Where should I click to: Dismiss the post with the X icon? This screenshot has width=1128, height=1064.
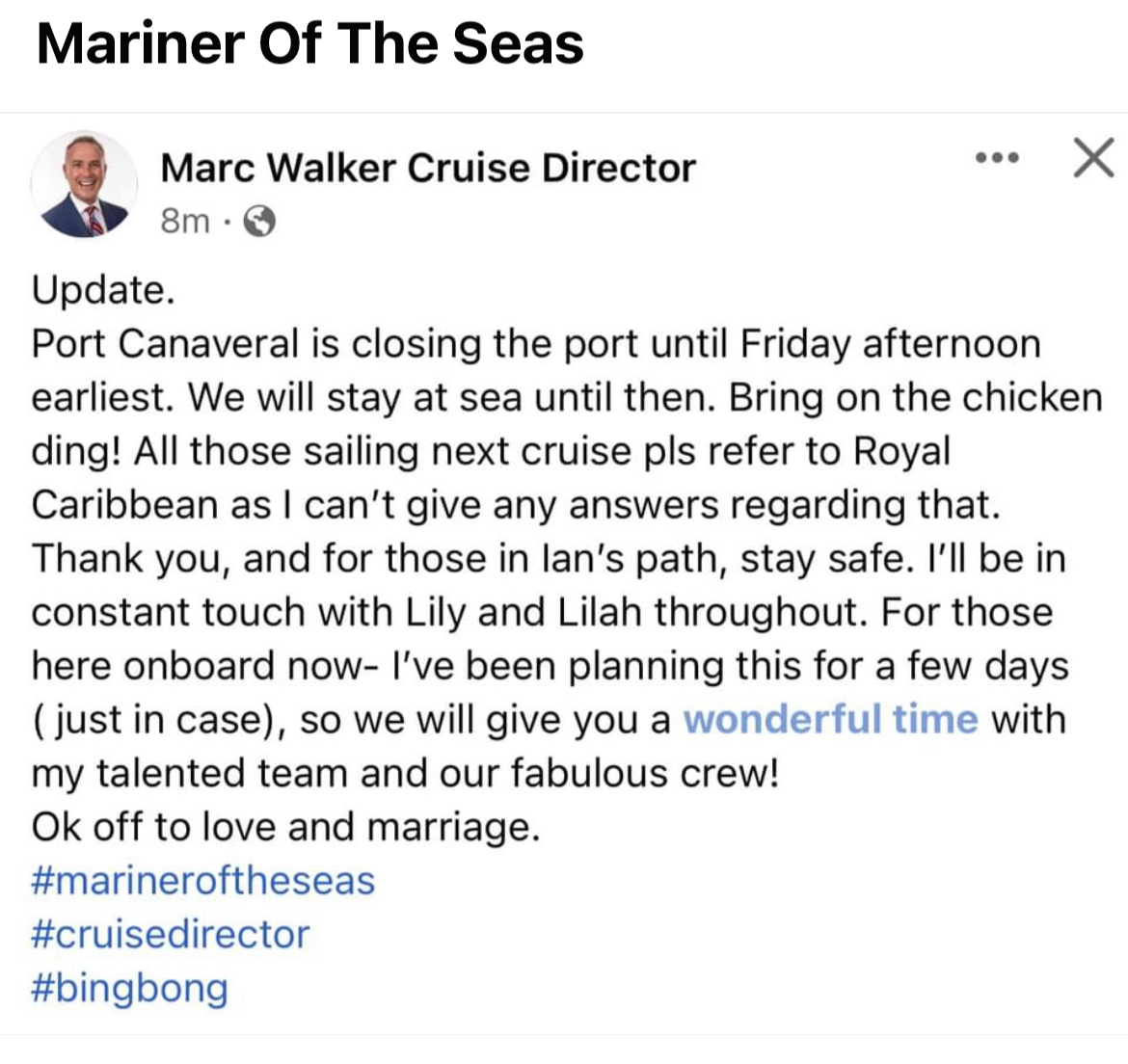[1094, 157]
